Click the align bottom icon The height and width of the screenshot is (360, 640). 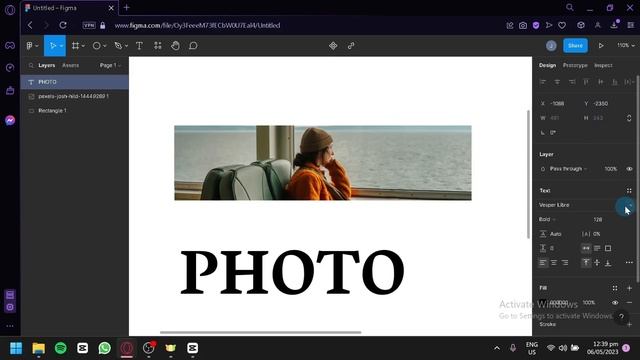point(615,82)
